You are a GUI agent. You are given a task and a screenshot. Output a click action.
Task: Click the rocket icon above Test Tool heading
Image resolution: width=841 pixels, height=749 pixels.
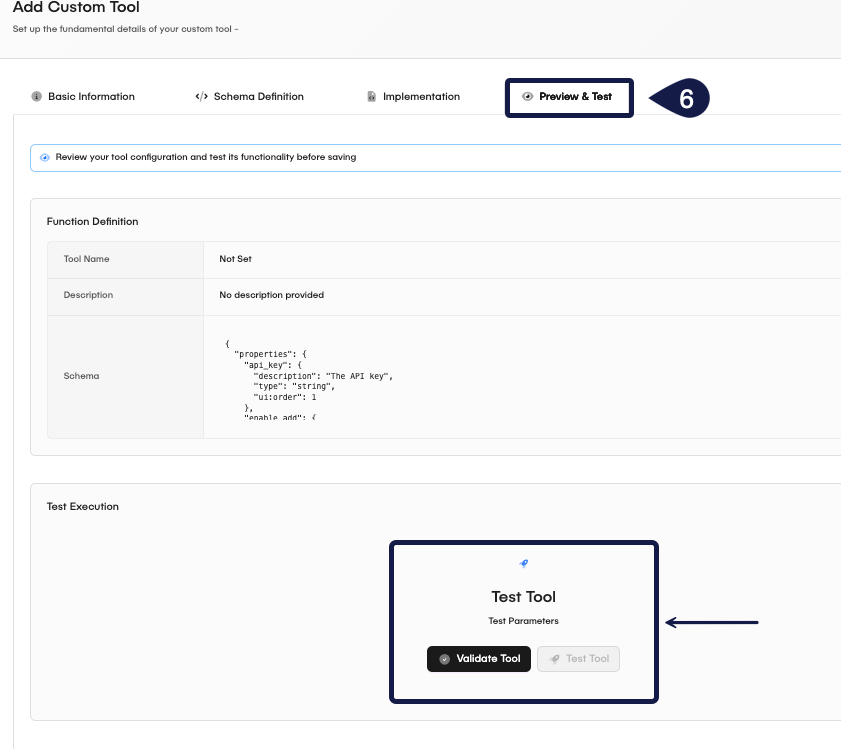(523, 563)
